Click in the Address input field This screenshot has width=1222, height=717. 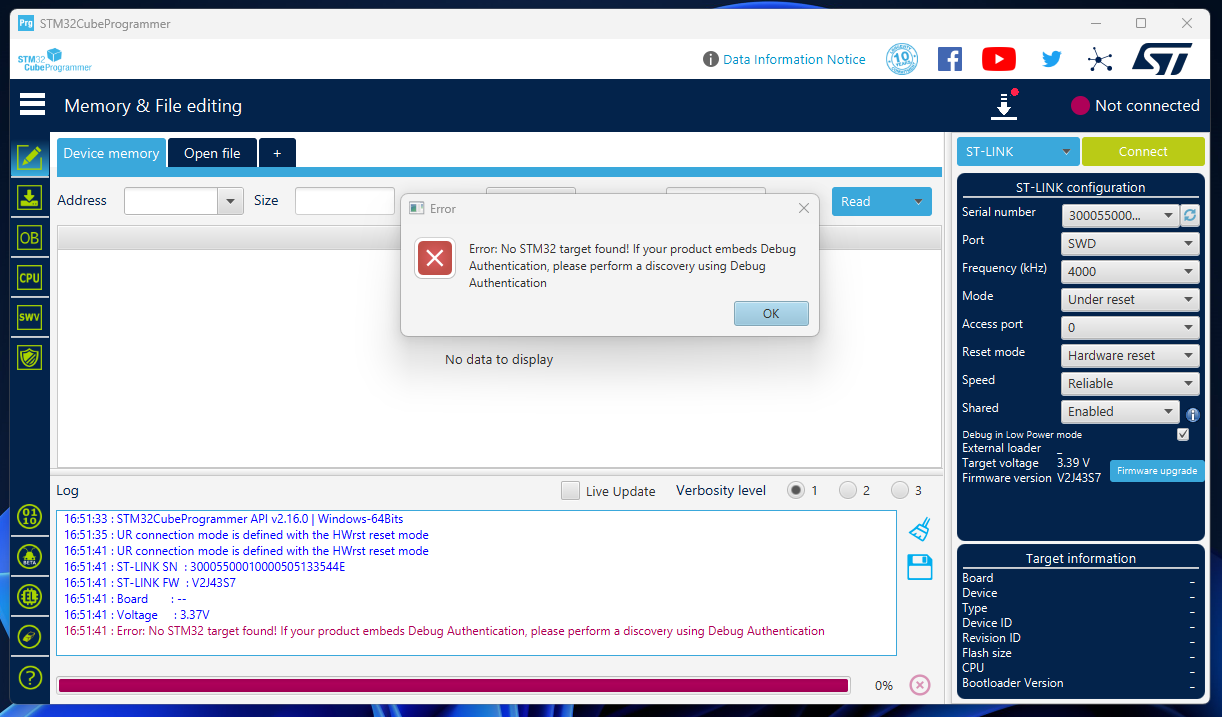[x=172, y=200]
